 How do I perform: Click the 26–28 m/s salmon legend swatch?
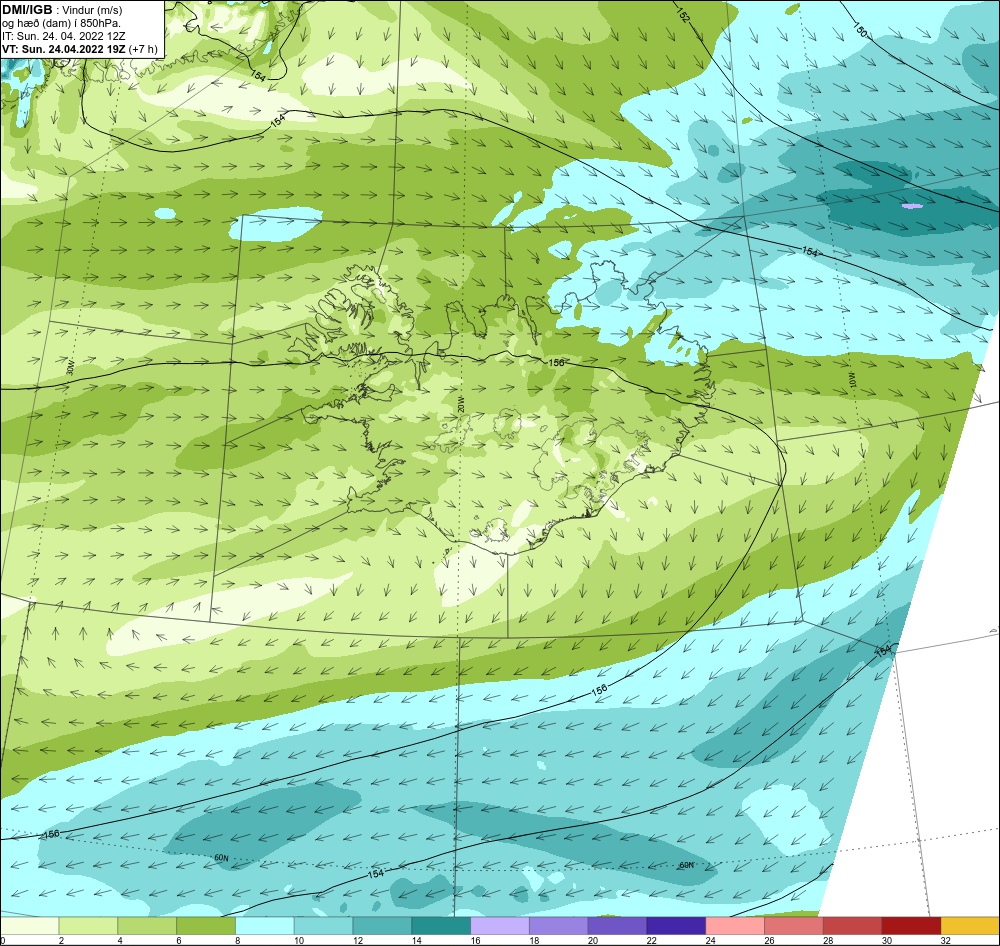pos(793,925)
